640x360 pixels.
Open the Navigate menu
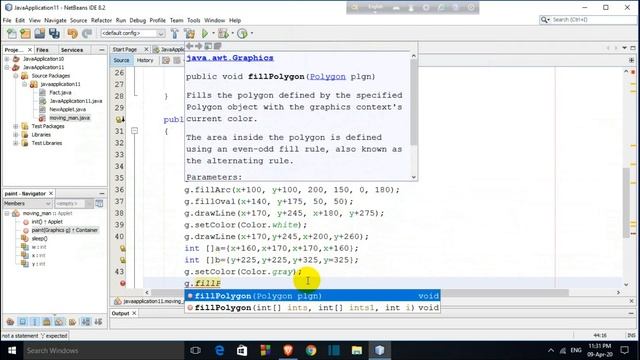pos(55,20)
